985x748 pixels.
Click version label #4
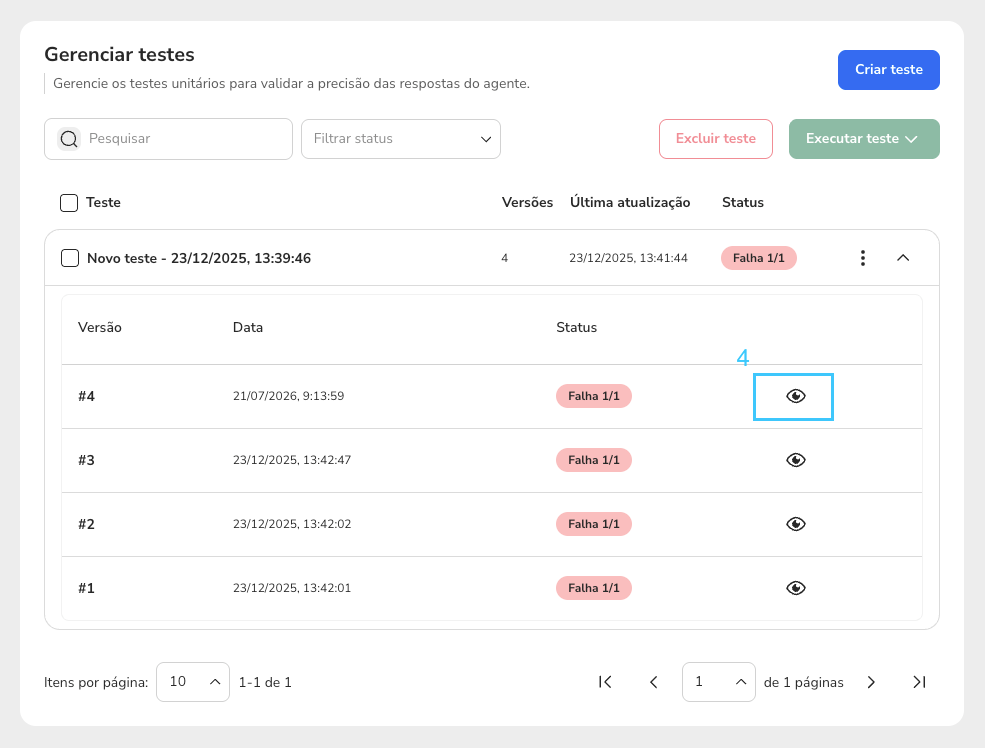[86, 396]
